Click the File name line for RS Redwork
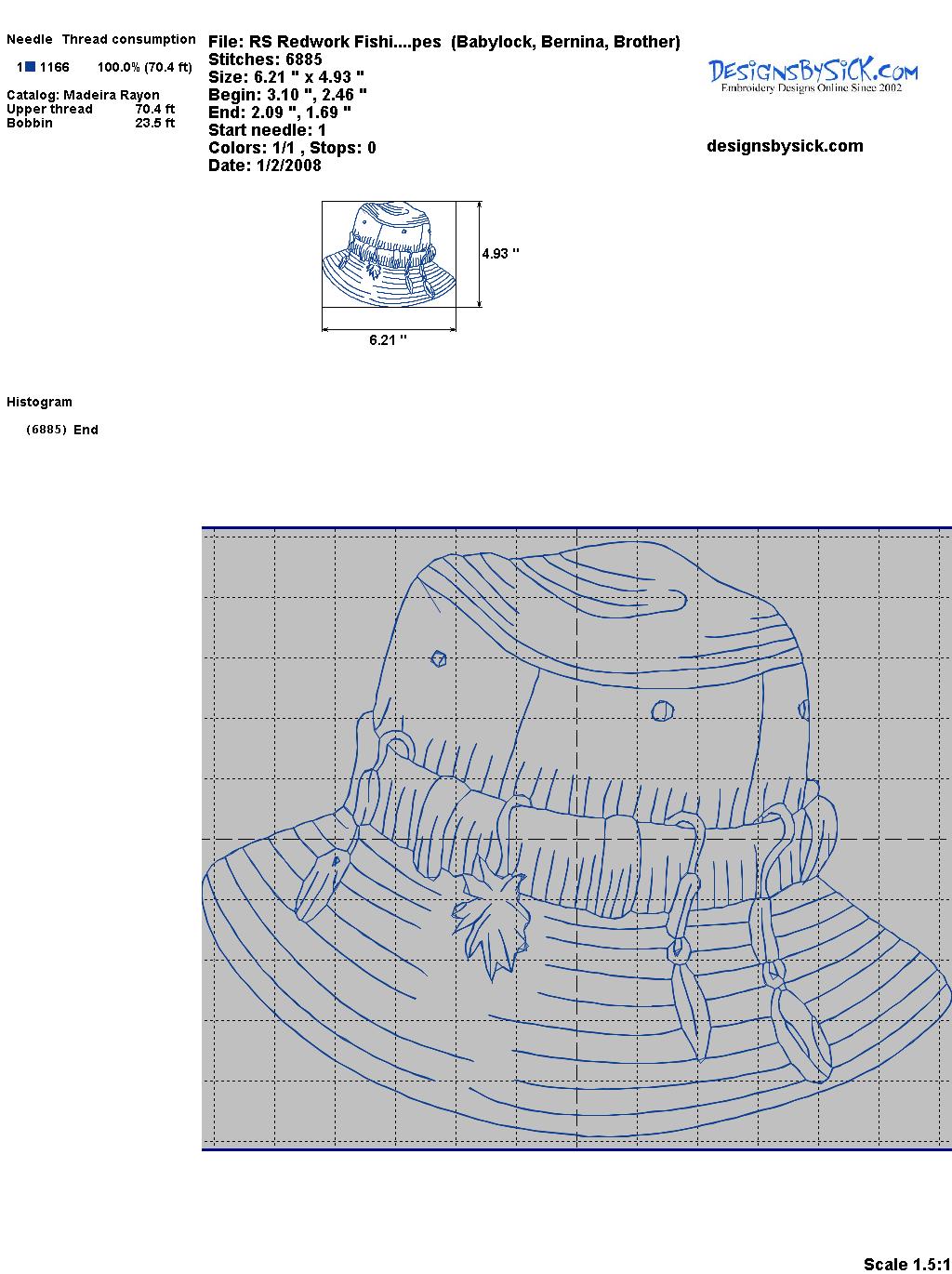952x1274 pixels. click(443, 42)
